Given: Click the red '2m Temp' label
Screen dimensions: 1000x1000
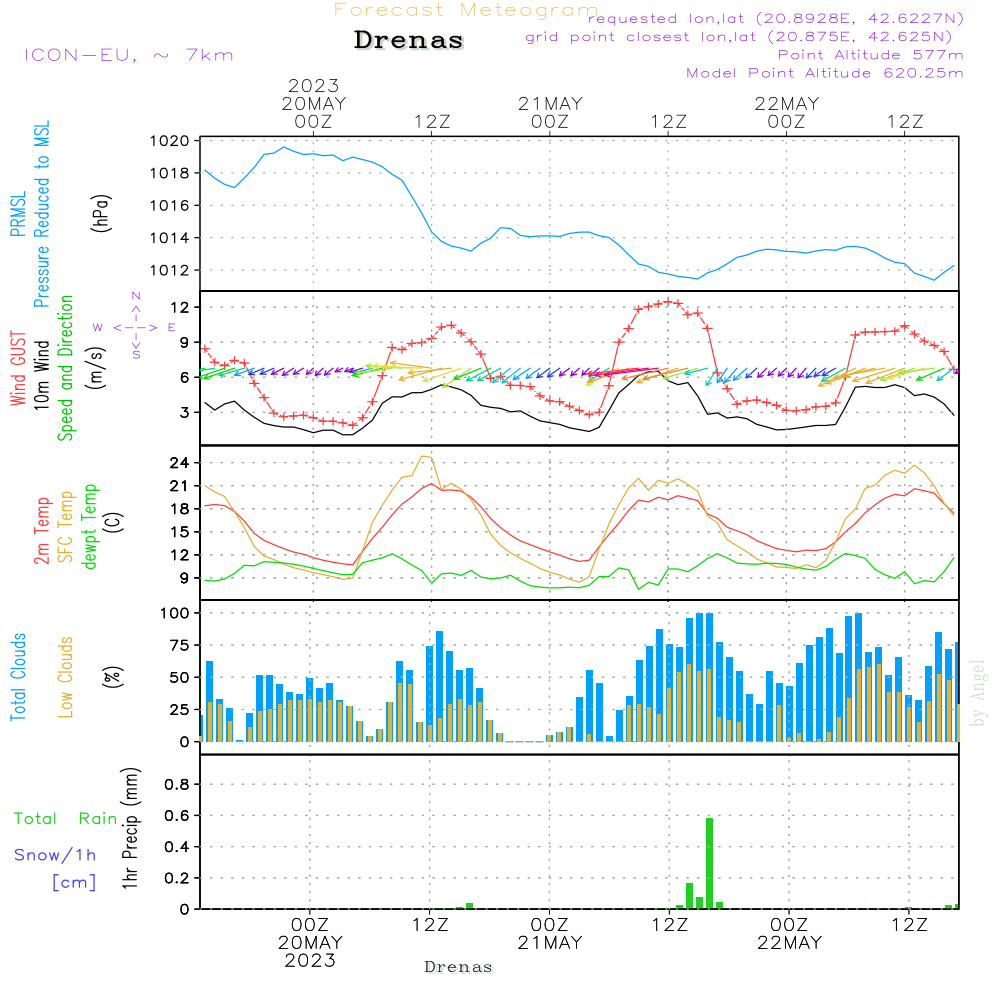Looking at the screenshot, I should 41,531.
